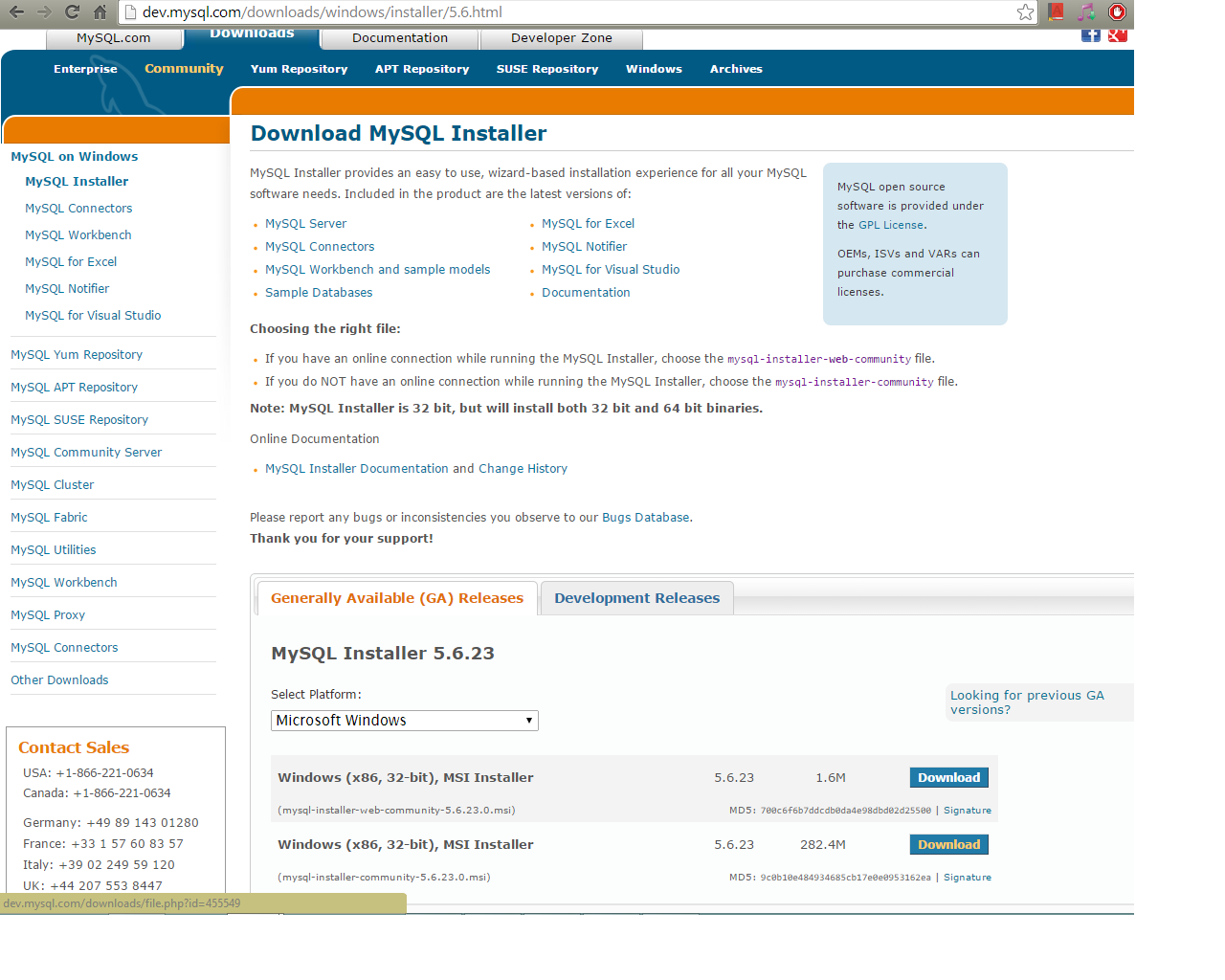
Task: Download the 282.4M full installer
Action: click(949, 845)
